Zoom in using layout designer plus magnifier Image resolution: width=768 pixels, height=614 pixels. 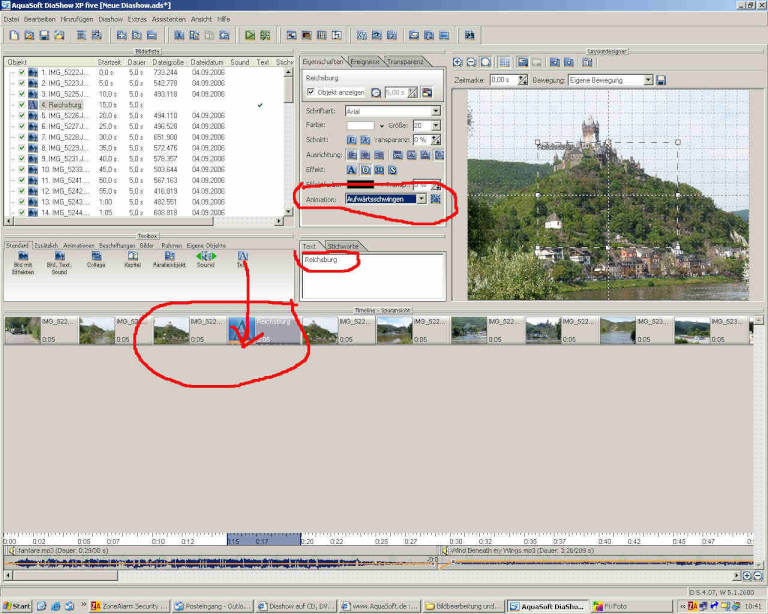(x=458, y=62)
